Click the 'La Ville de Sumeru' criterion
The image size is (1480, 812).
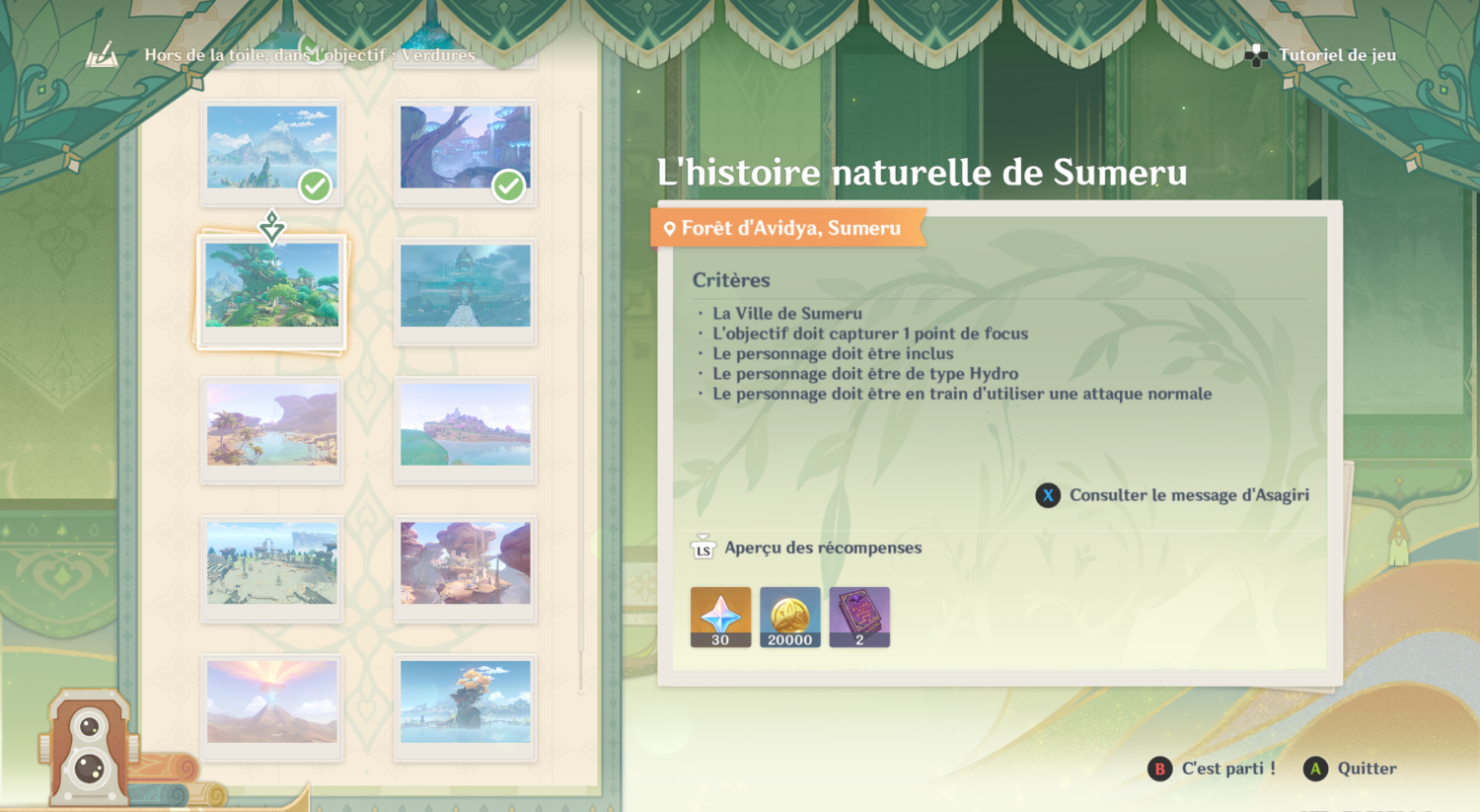tap(787, 314)
